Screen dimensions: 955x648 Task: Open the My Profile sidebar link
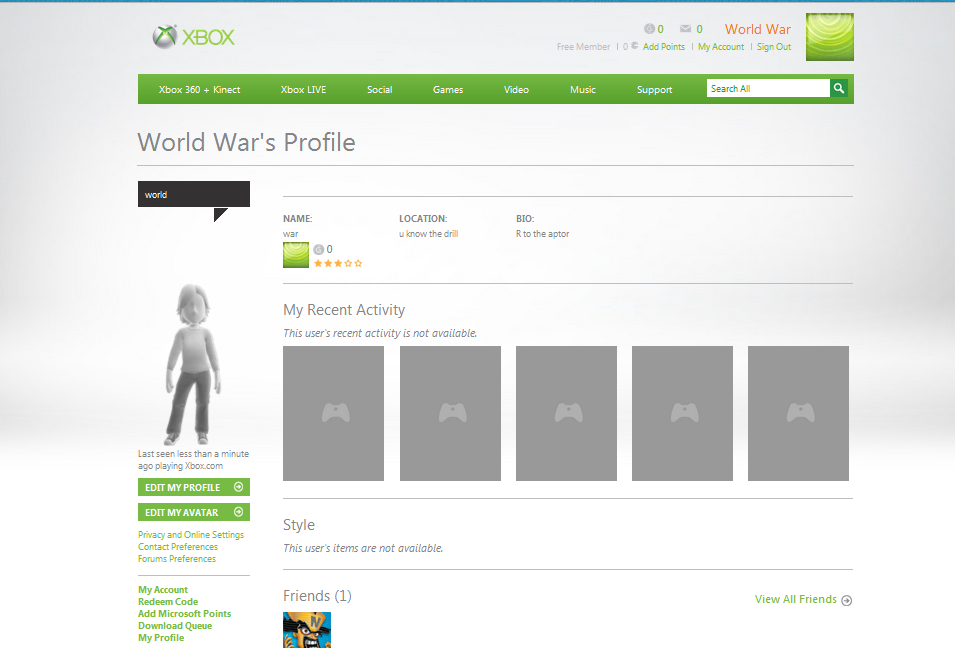161,638
